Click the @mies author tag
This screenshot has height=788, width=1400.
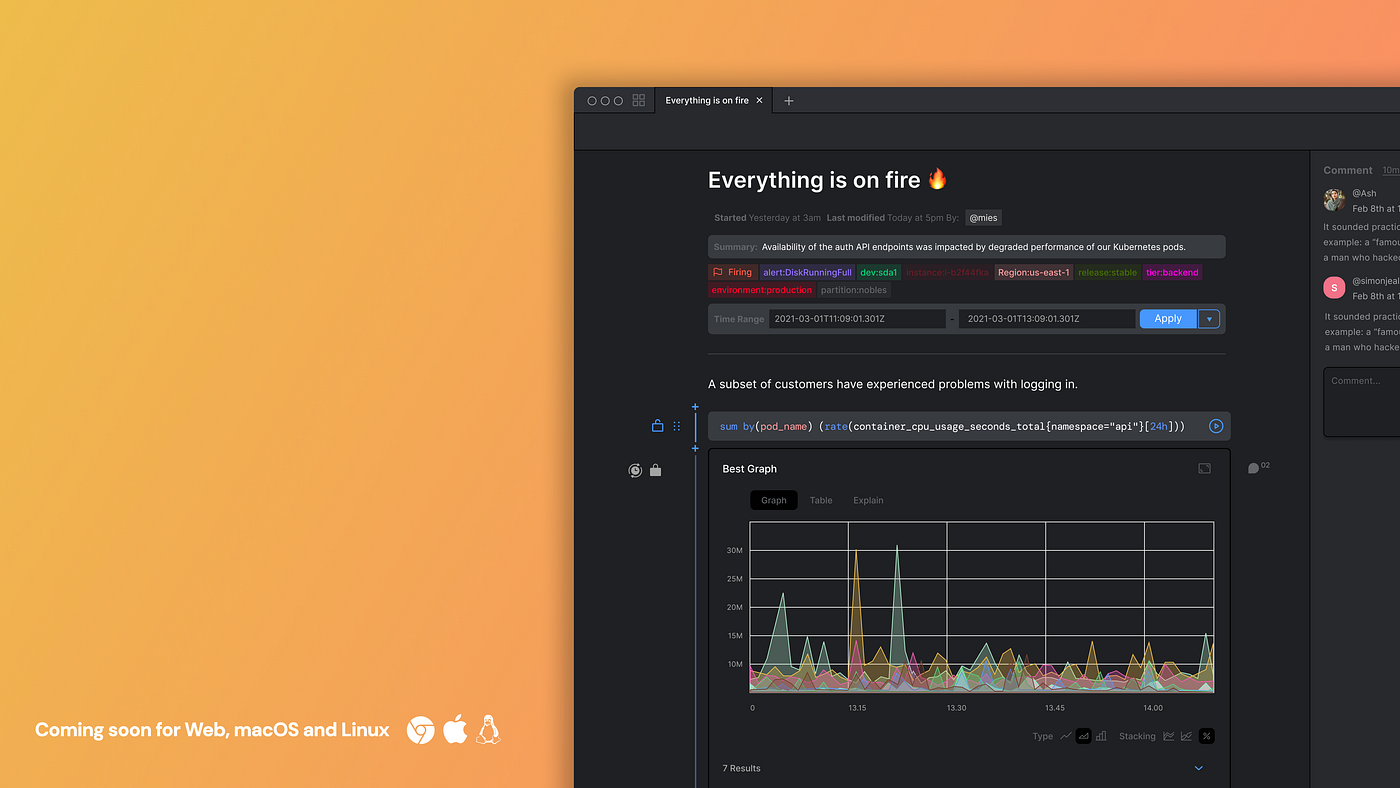[x=983, y=218]
